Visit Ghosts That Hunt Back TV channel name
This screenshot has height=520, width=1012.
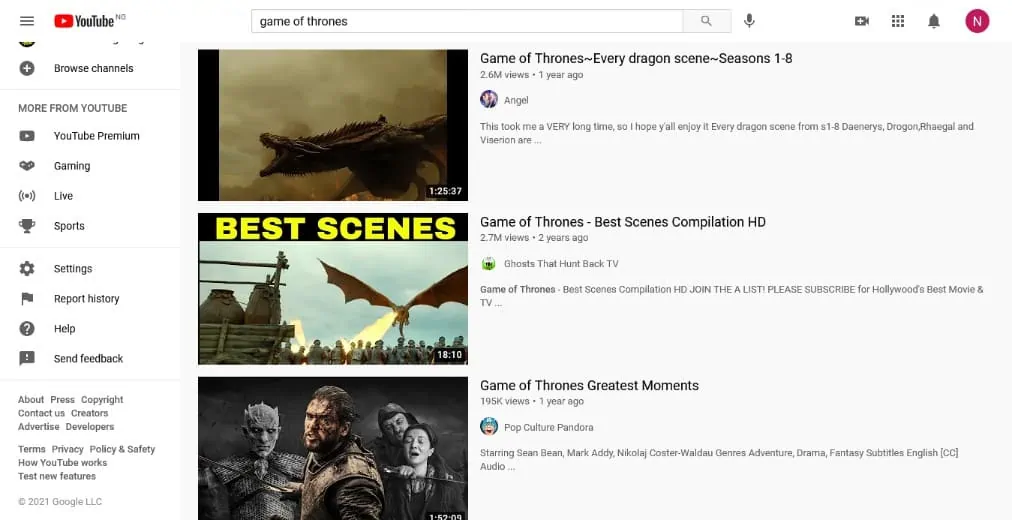tap(561, 263)
